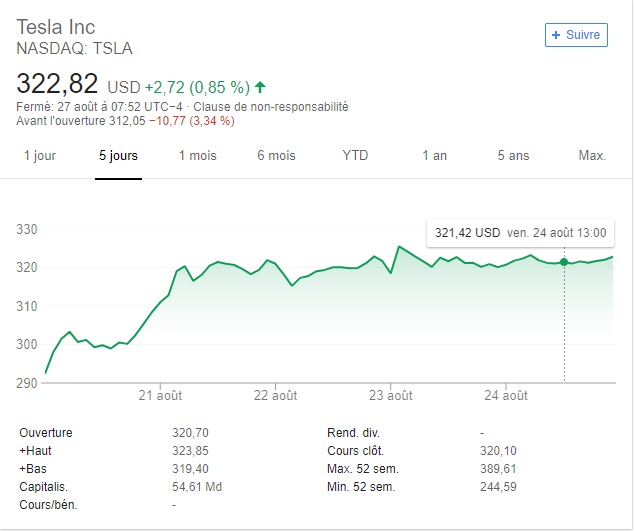This screenshot has width=634, height=531.
Task: Select the 5 jours tab
Action: [x=118, y=155]
